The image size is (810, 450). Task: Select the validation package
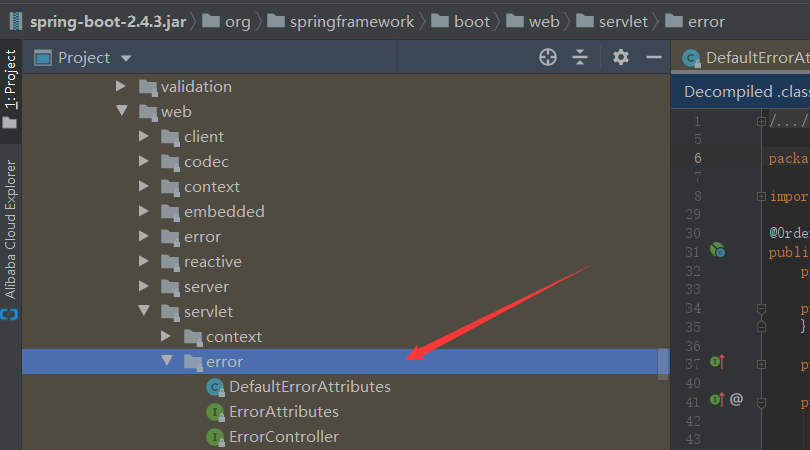196,87
